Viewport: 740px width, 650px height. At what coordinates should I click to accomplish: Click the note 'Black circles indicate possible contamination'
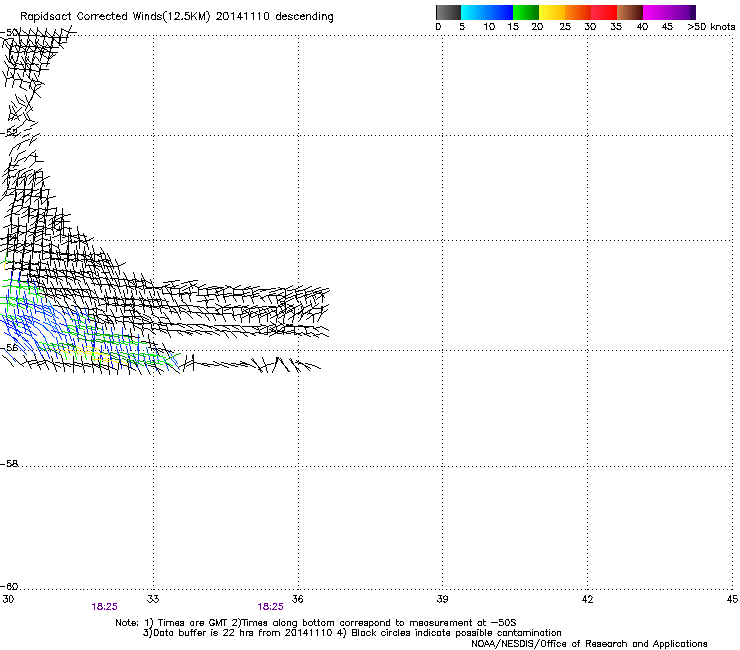pyautogui.click(x=455, y=633)
